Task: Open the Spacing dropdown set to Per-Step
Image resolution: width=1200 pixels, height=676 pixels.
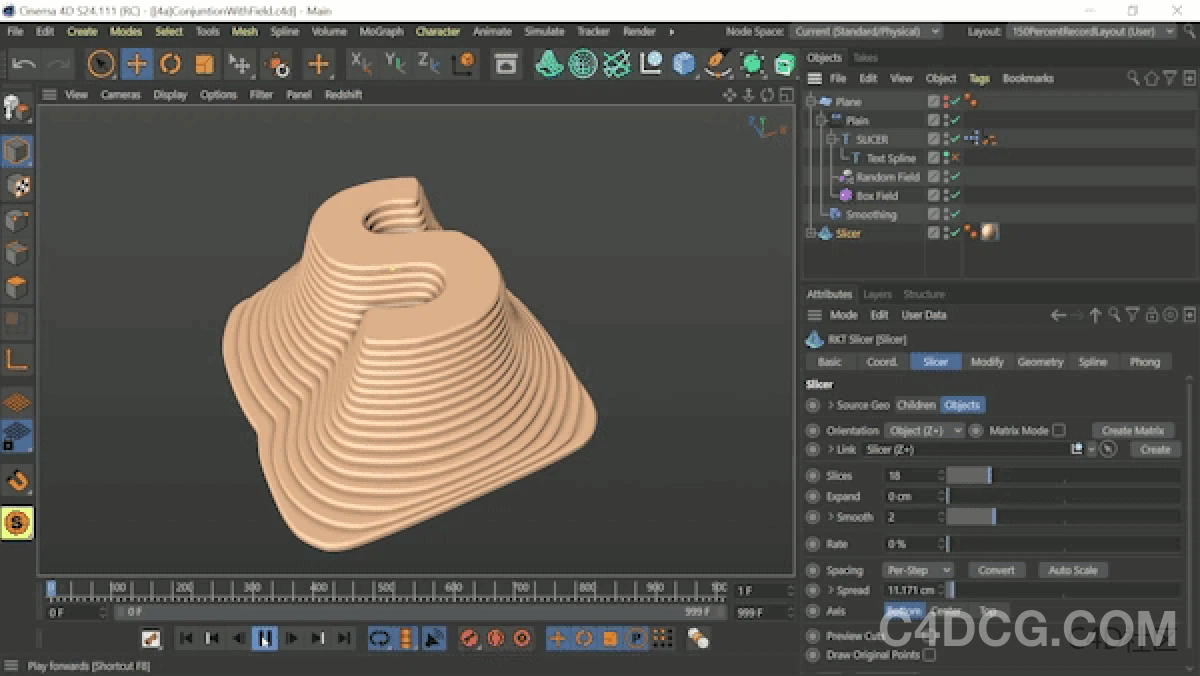Action: (x=917, y=570)
